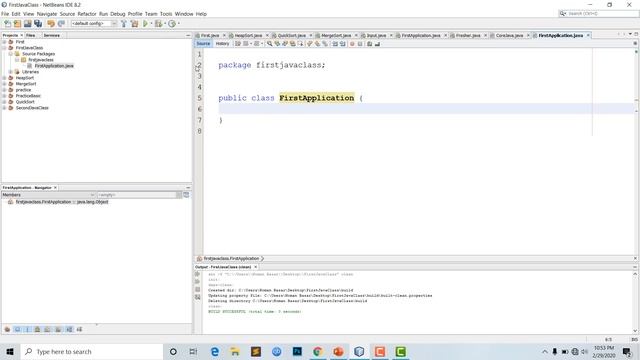This screenshot has width=640, height=360.
Task: Close the Output FirstJavaClass tab
Action: click(256, 267)
